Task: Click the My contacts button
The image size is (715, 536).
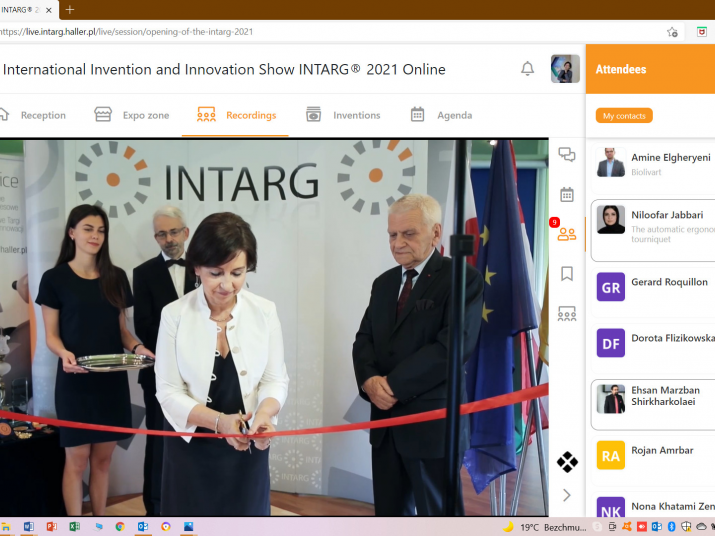Action: [624, 116]
